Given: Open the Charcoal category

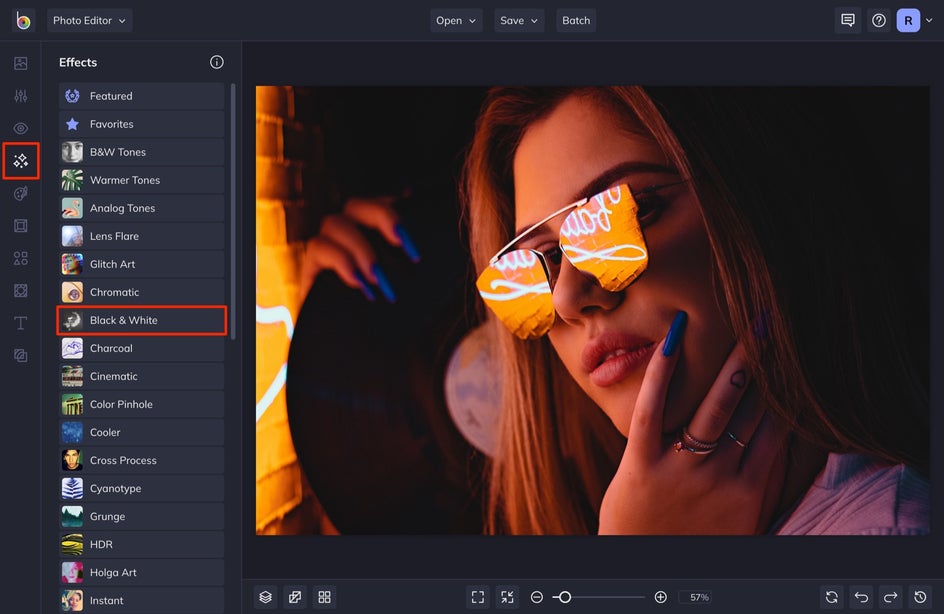Looking at the screenshot, I should (141, 348).
